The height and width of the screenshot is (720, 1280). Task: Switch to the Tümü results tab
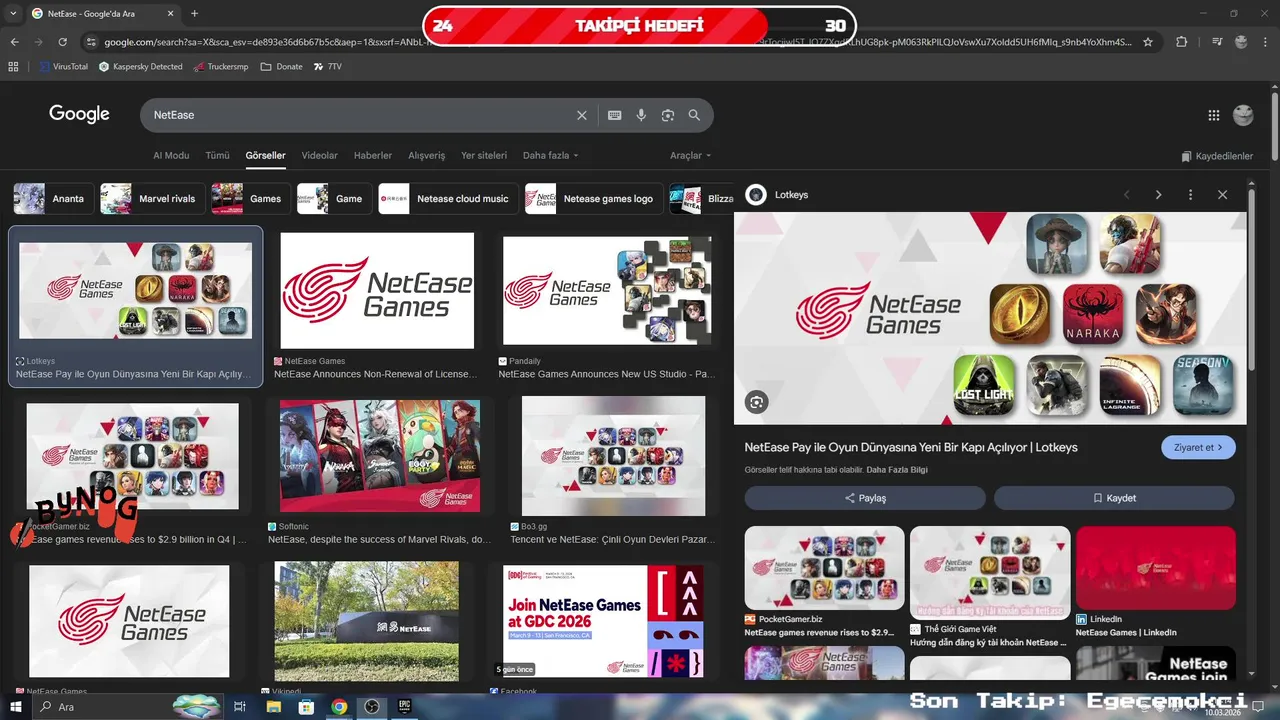[x=217, y=156]
